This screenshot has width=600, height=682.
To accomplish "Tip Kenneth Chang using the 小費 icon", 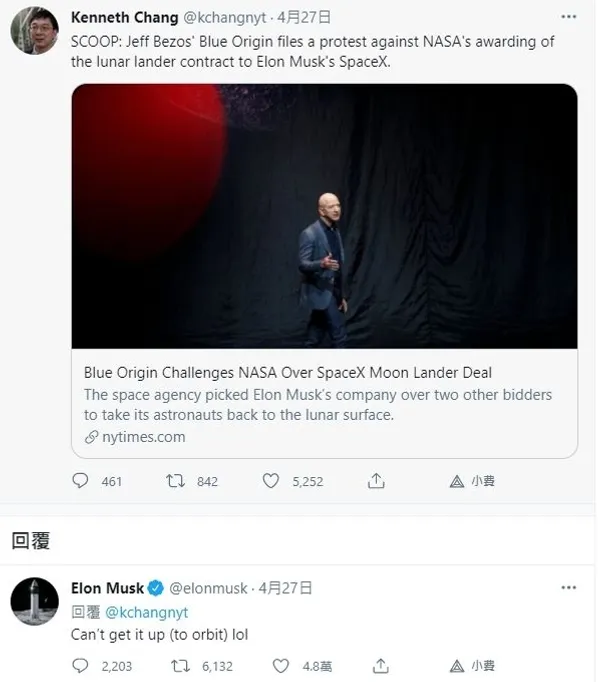I will click(456, 481).
